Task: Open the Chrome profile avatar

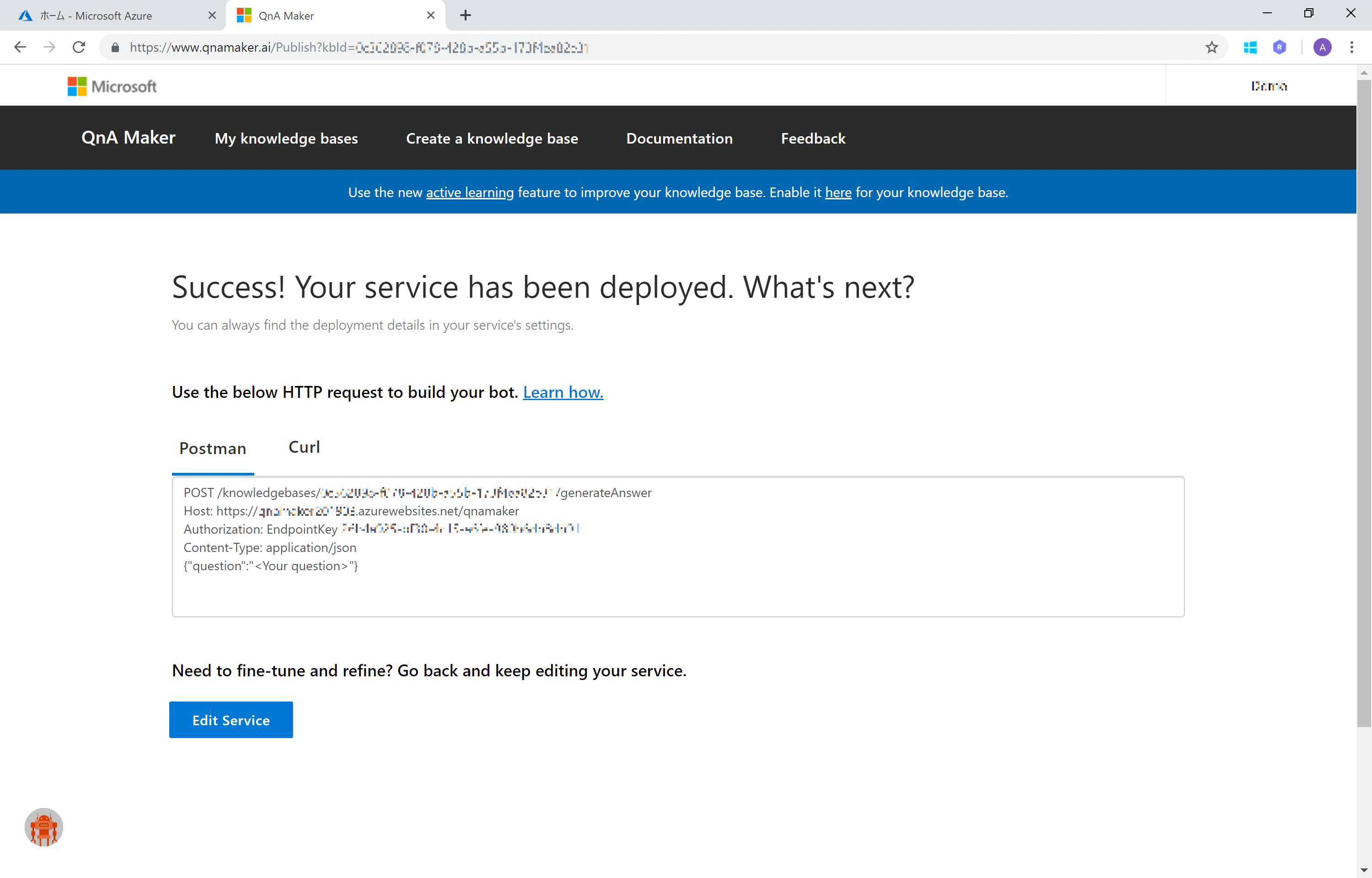Action: tap(1323, 47)
